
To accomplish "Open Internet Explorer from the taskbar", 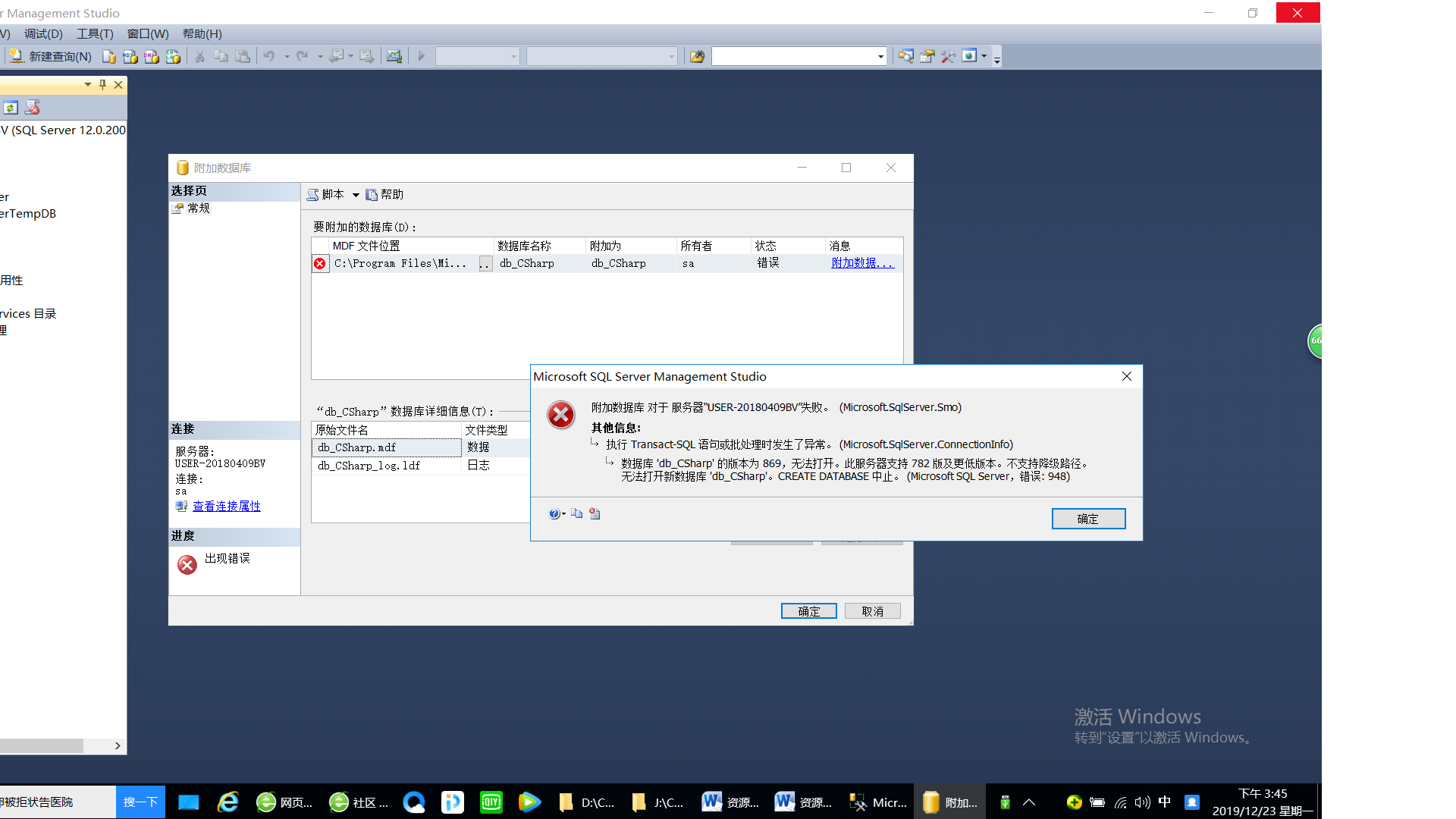I will click(227, 802).
